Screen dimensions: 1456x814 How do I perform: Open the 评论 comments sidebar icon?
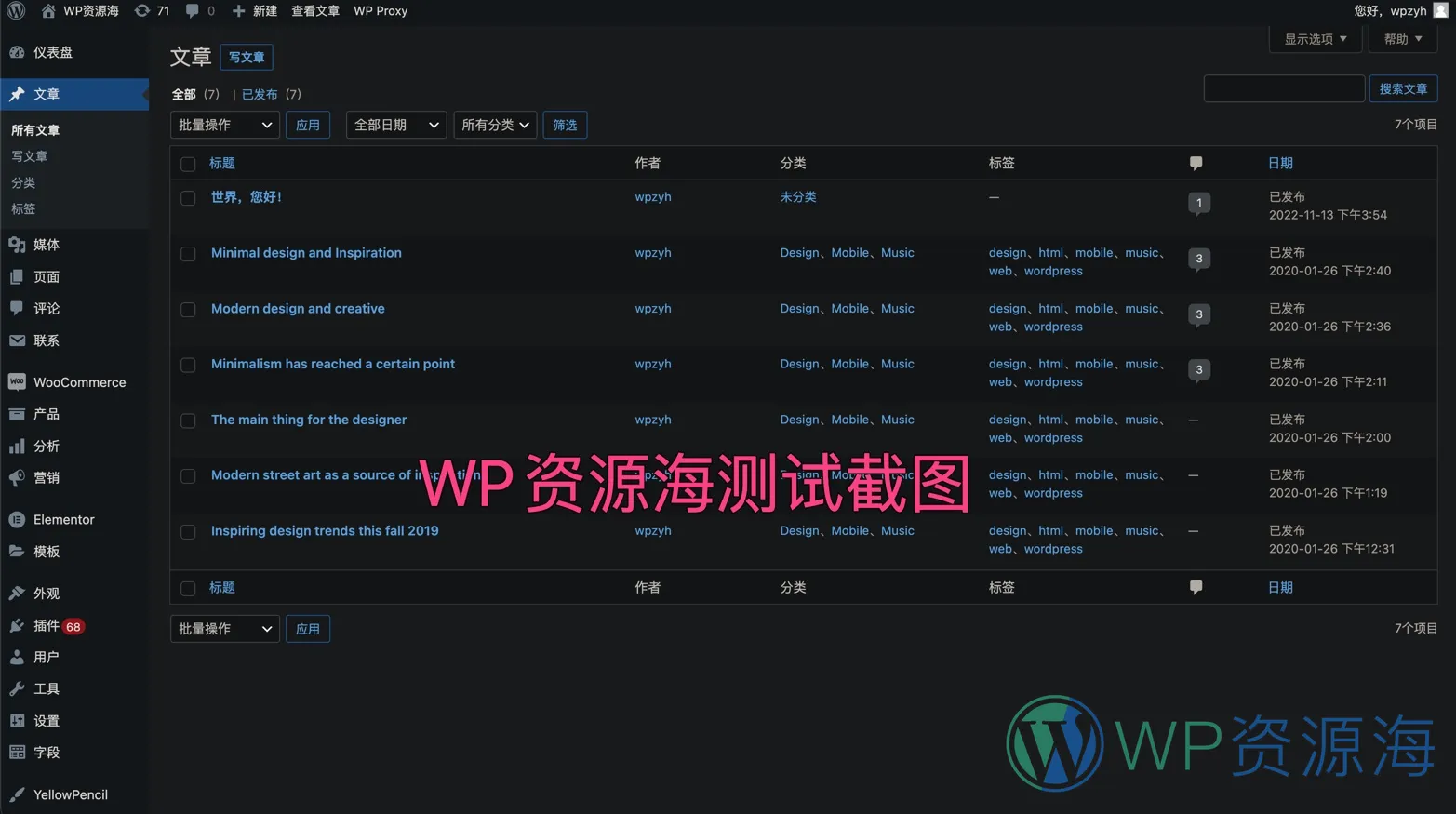[17, 308]
